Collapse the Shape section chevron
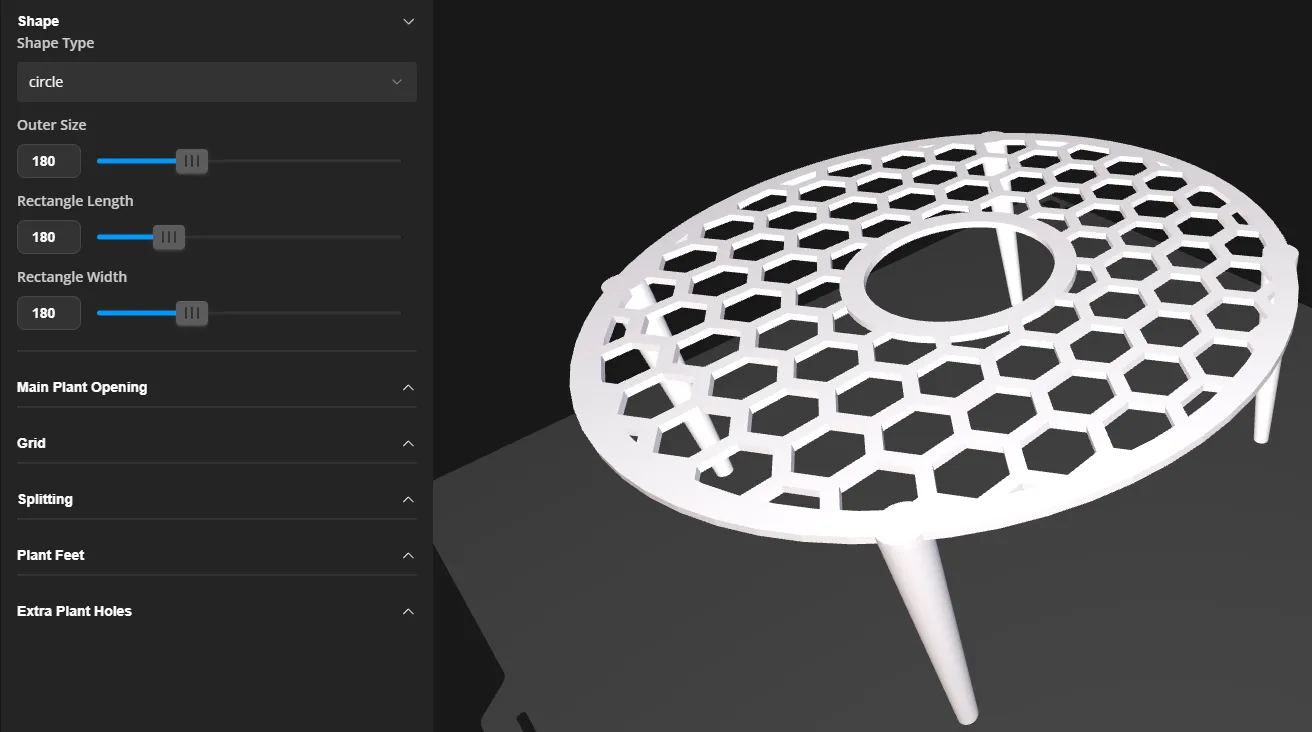The width and height of the screenshot is (1312, 732). (x=408, y=21)
